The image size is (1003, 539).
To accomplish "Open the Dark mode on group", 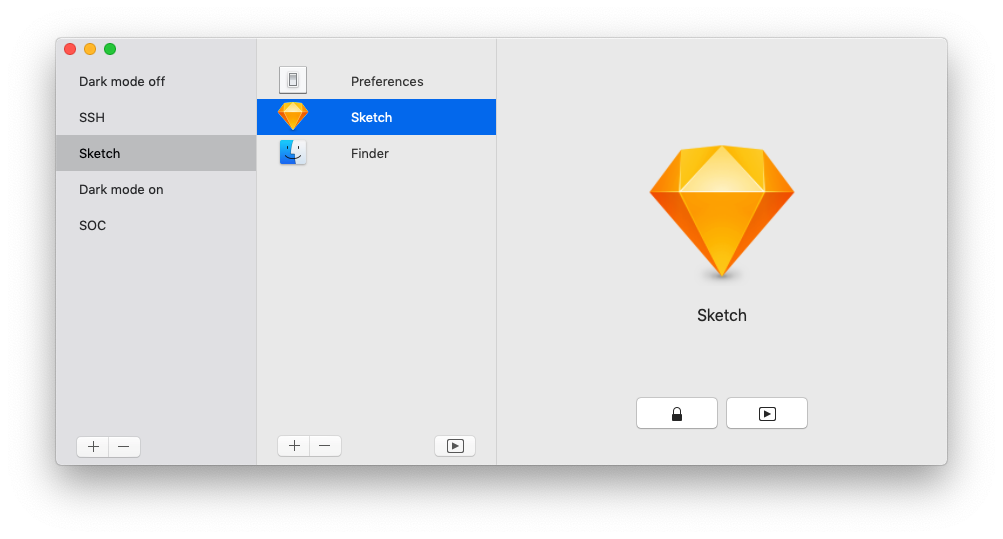I will [156, 189].
